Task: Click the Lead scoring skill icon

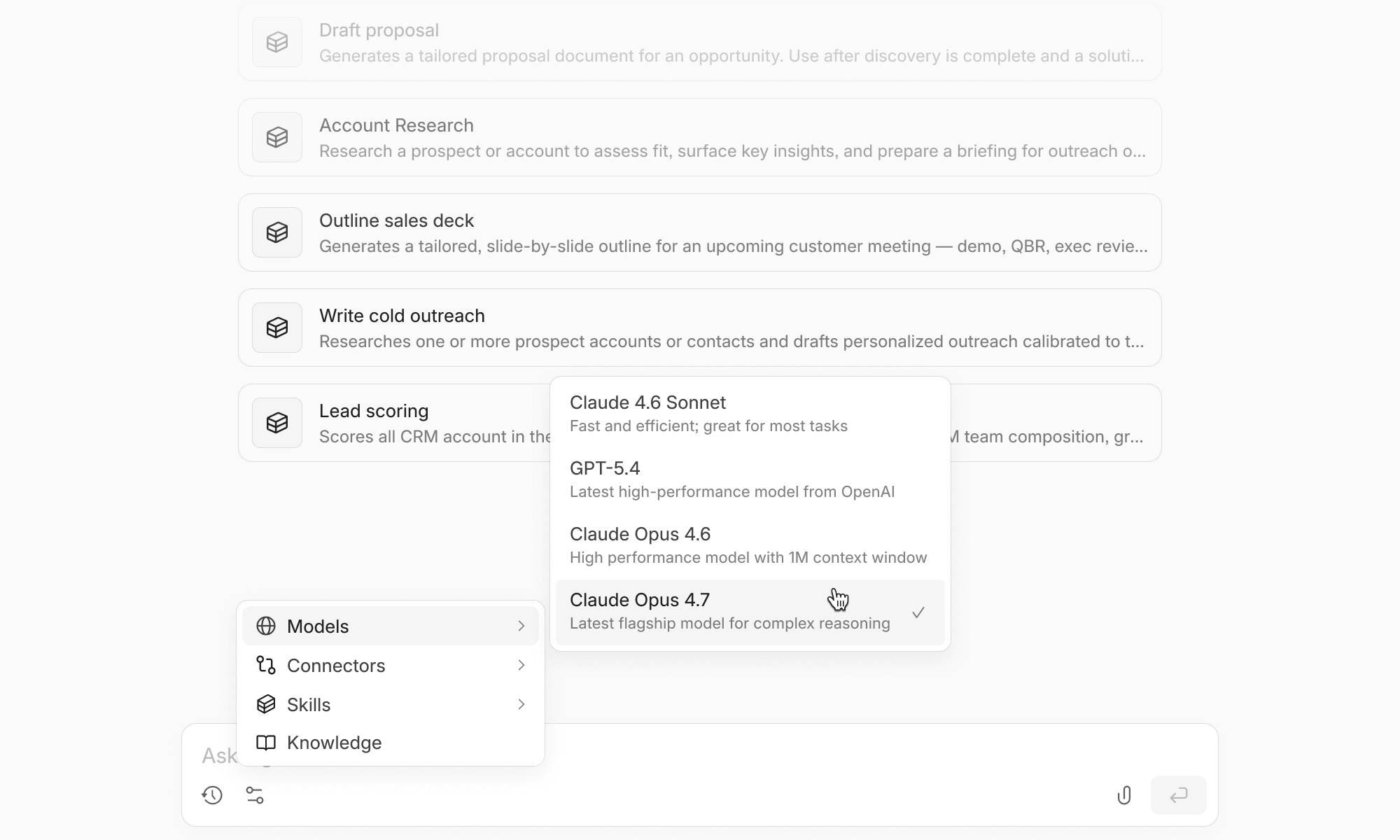Action: tap(276, 423)
